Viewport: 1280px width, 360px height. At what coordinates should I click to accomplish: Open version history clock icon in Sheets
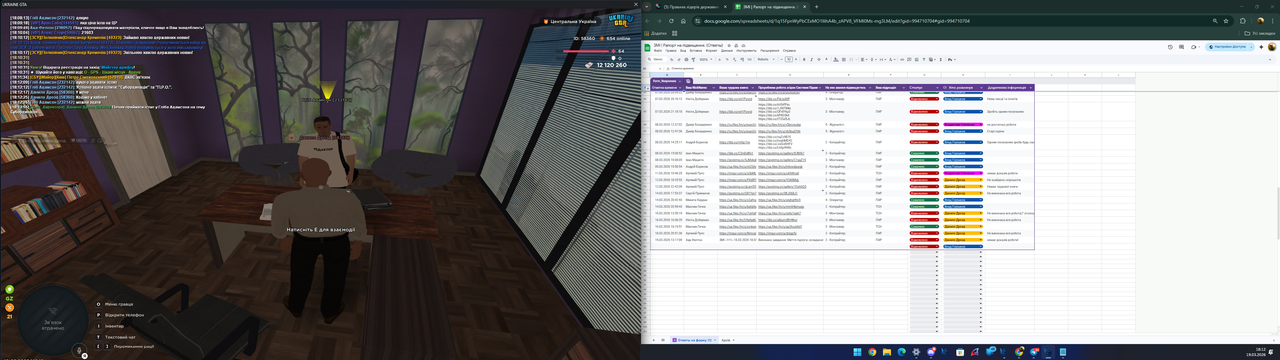1170,47
